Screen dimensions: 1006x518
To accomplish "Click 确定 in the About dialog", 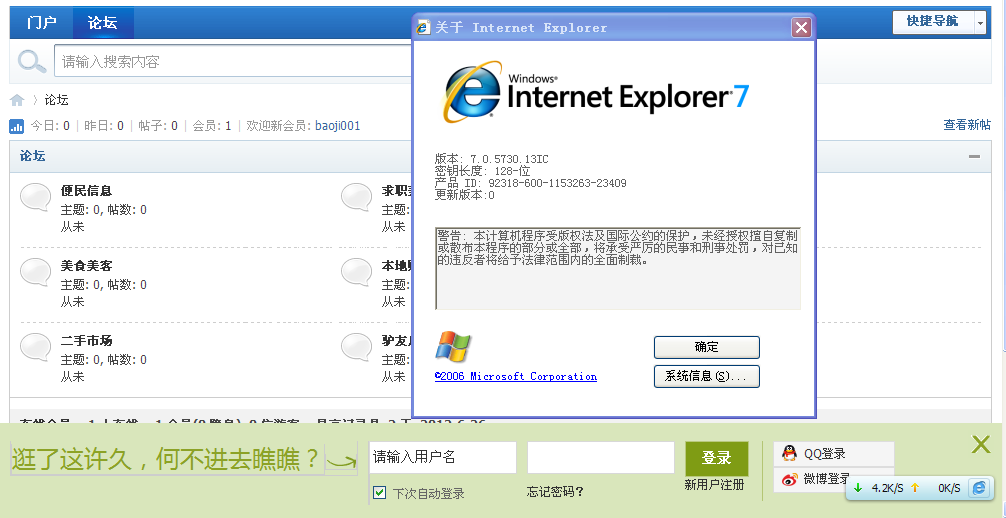I will tap(706, 347).
